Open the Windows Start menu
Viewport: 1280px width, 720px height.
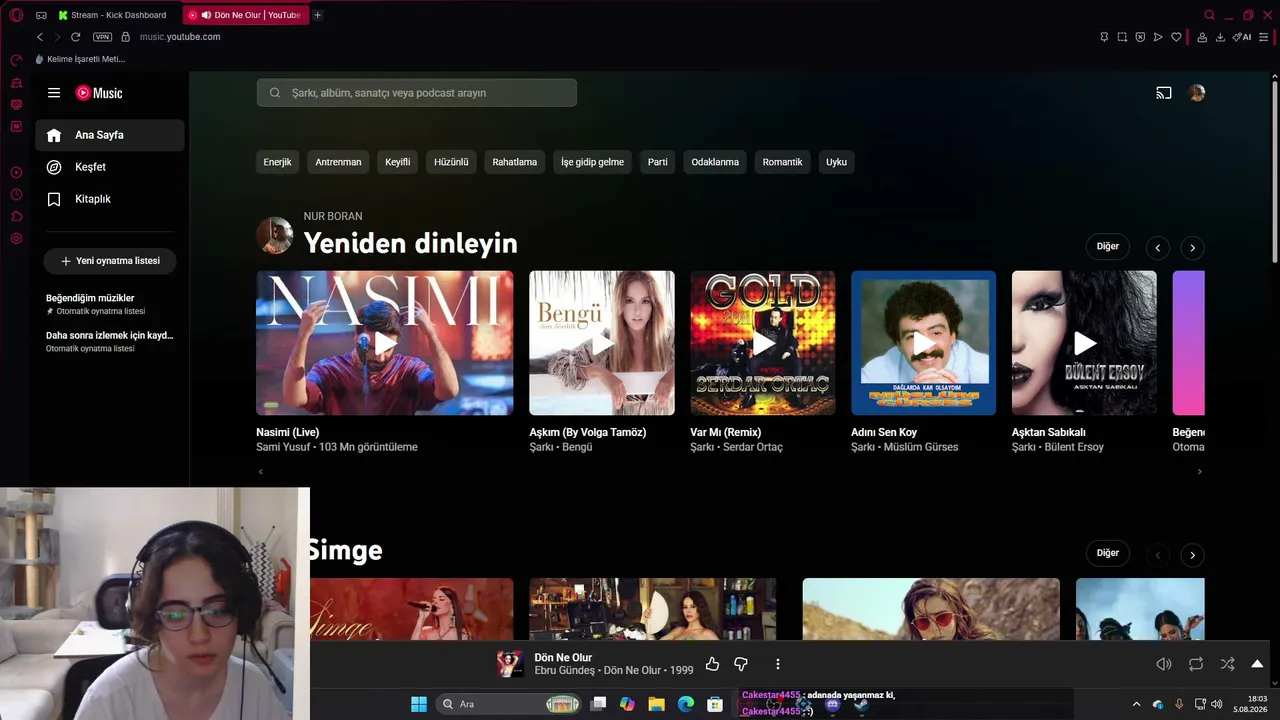point(419,704)
